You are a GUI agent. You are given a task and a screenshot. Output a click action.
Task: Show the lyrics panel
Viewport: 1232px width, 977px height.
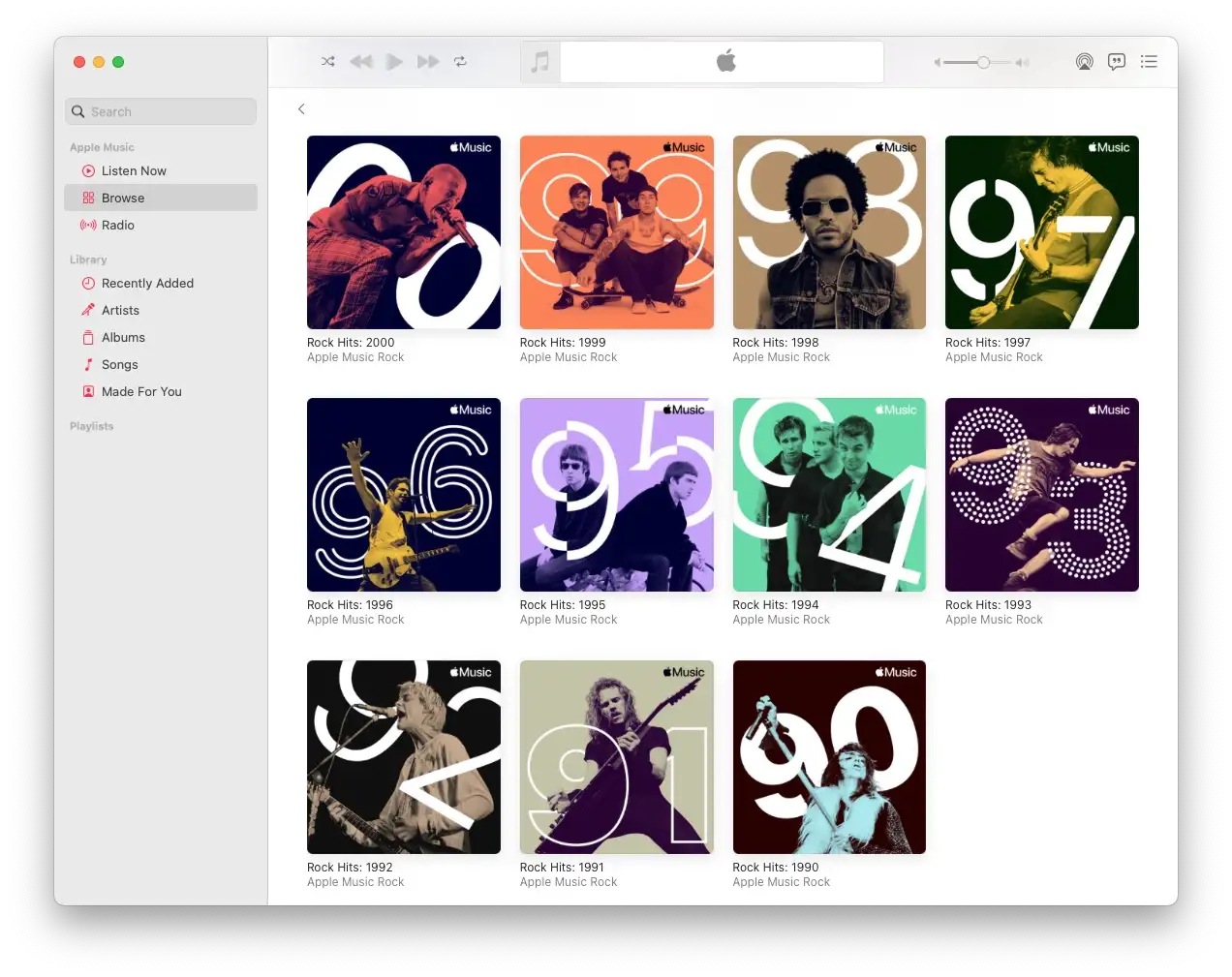pos(1117,62)
